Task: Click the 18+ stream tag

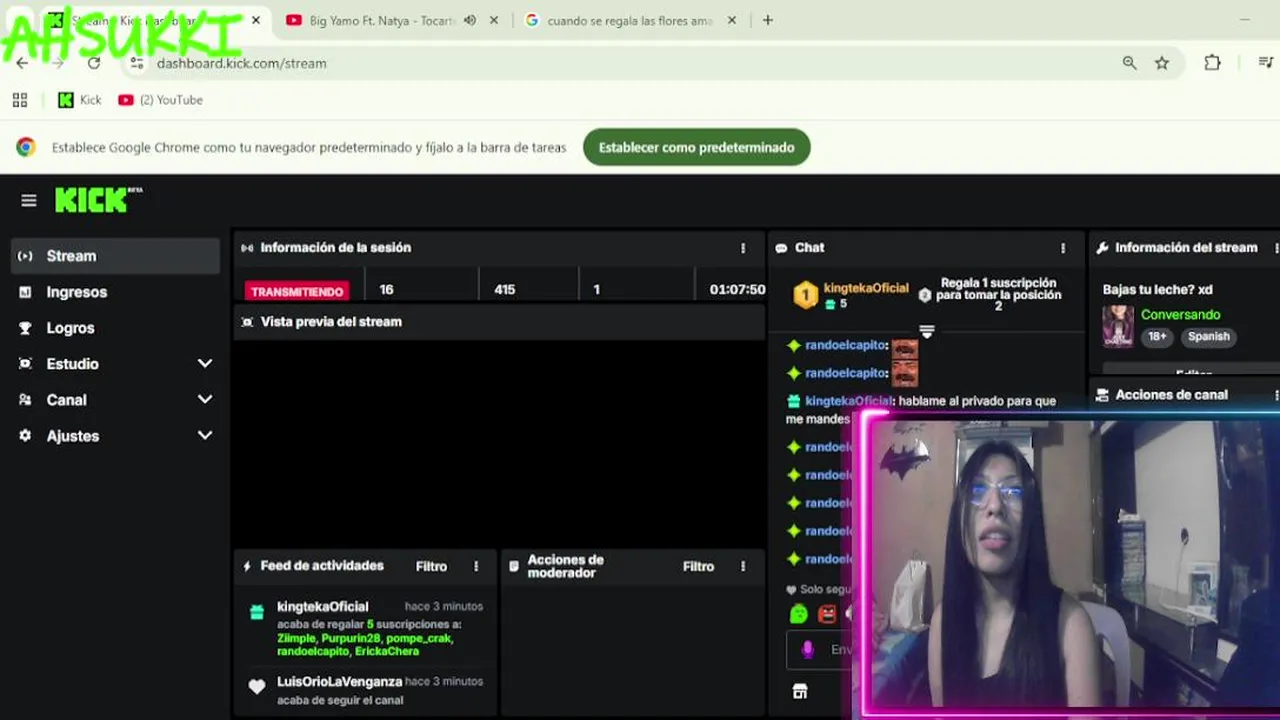Action: pyautogui.click(x=1157, y=337)
